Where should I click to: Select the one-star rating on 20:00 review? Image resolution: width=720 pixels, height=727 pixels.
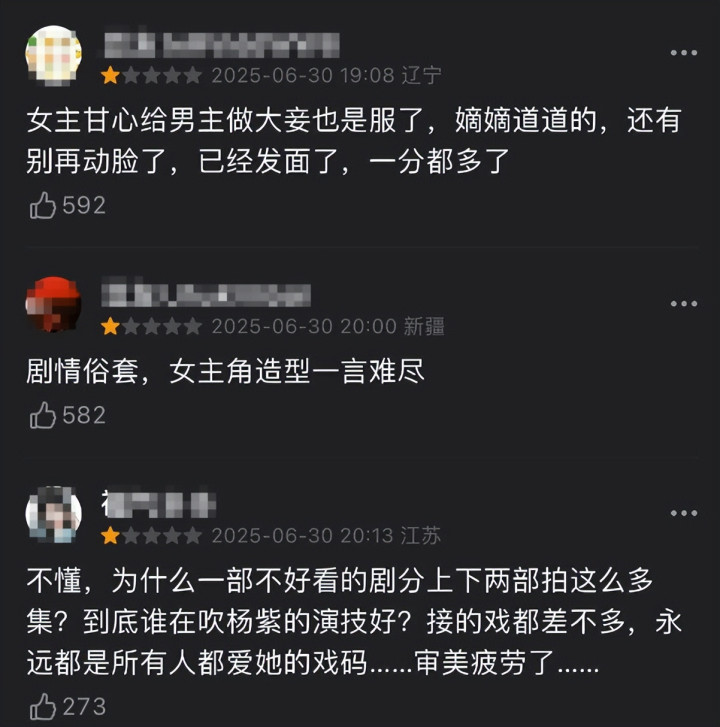(x=151, y=326)
